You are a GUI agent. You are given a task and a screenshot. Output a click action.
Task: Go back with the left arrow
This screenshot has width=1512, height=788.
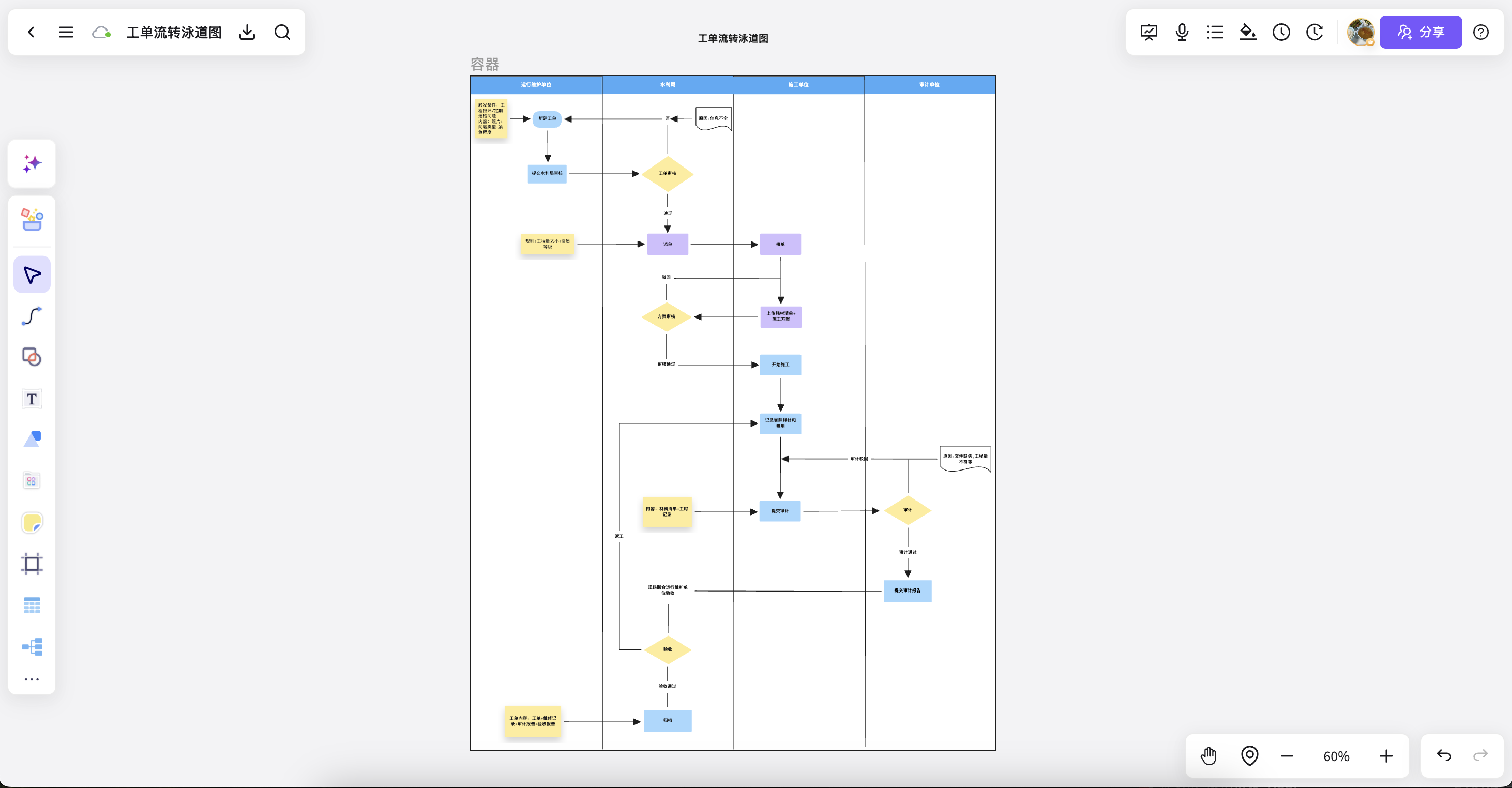click(32, 32)
